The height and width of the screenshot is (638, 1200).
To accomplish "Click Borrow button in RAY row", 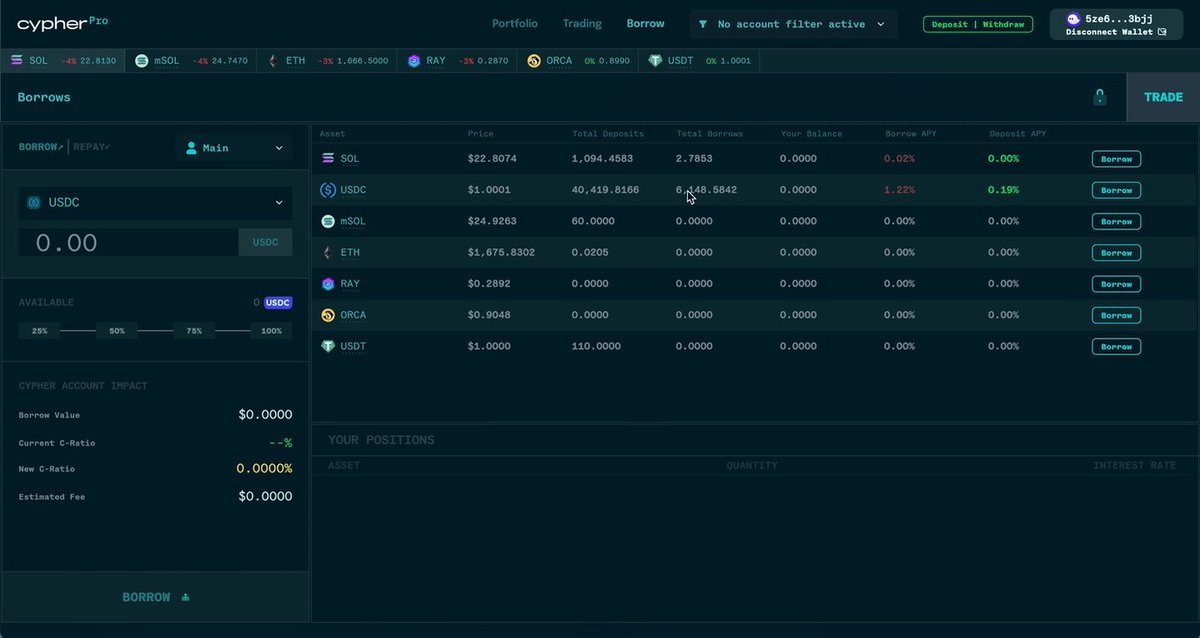I will [1116, 284].
